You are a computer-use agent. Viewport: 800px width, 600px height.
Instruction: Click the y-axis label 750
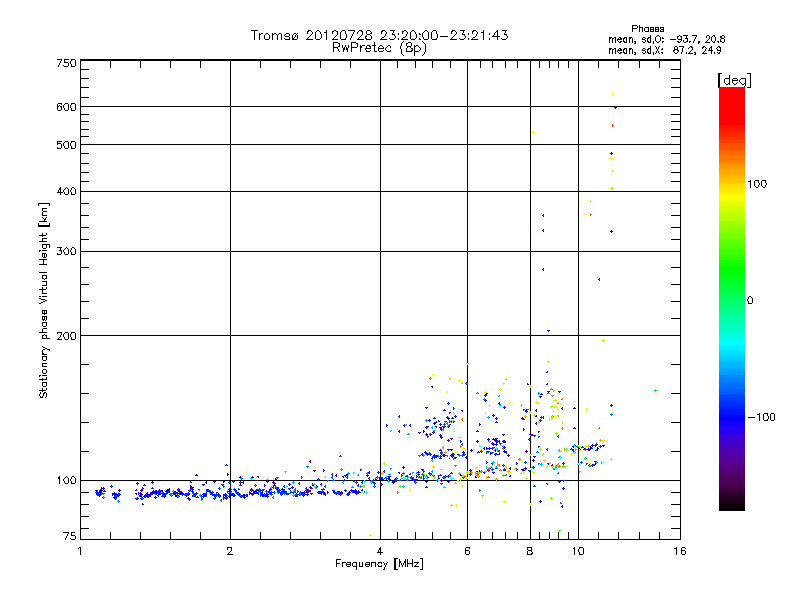tap(66, 63)
